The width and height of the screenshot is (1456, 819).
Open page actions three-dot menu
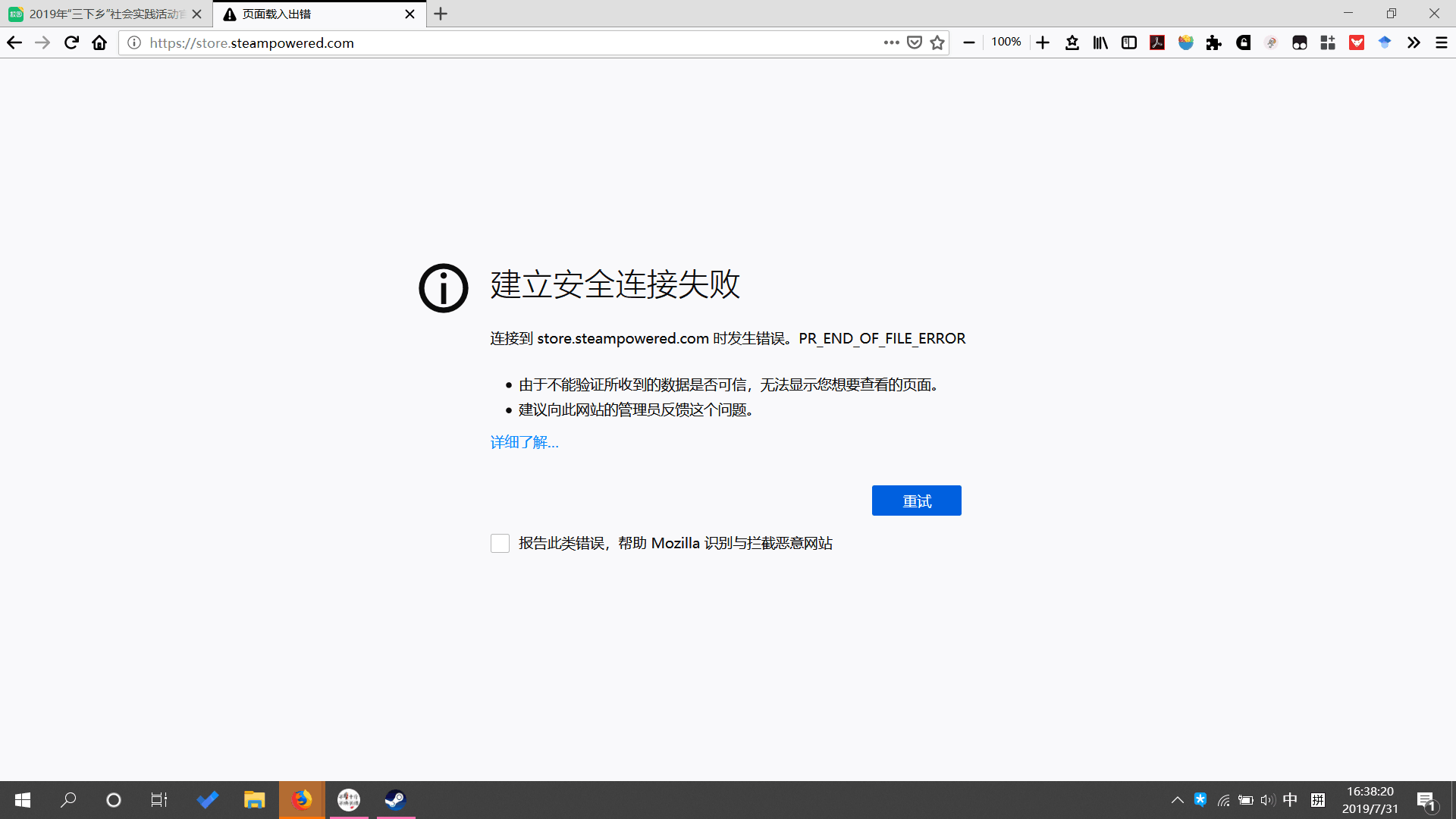[x=891, y=42]
